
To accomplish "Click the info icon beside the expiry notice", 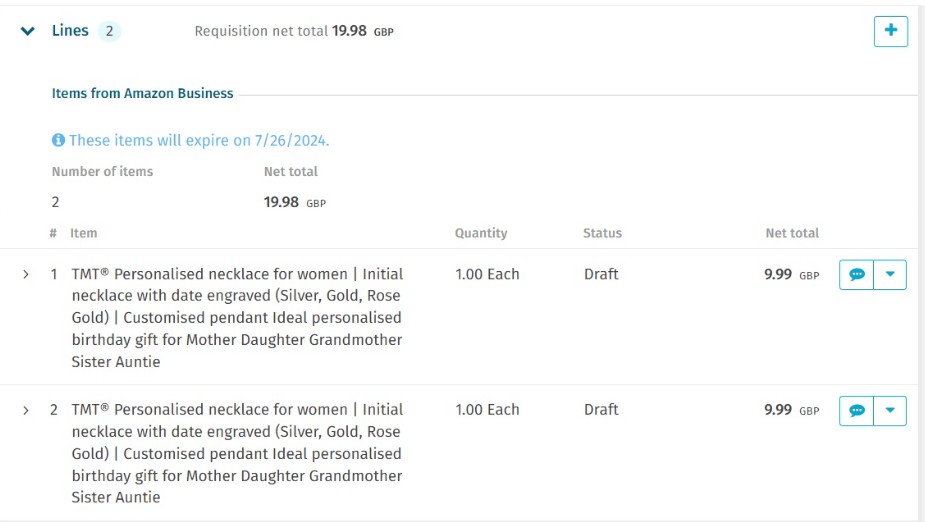I will coord(58,140).
